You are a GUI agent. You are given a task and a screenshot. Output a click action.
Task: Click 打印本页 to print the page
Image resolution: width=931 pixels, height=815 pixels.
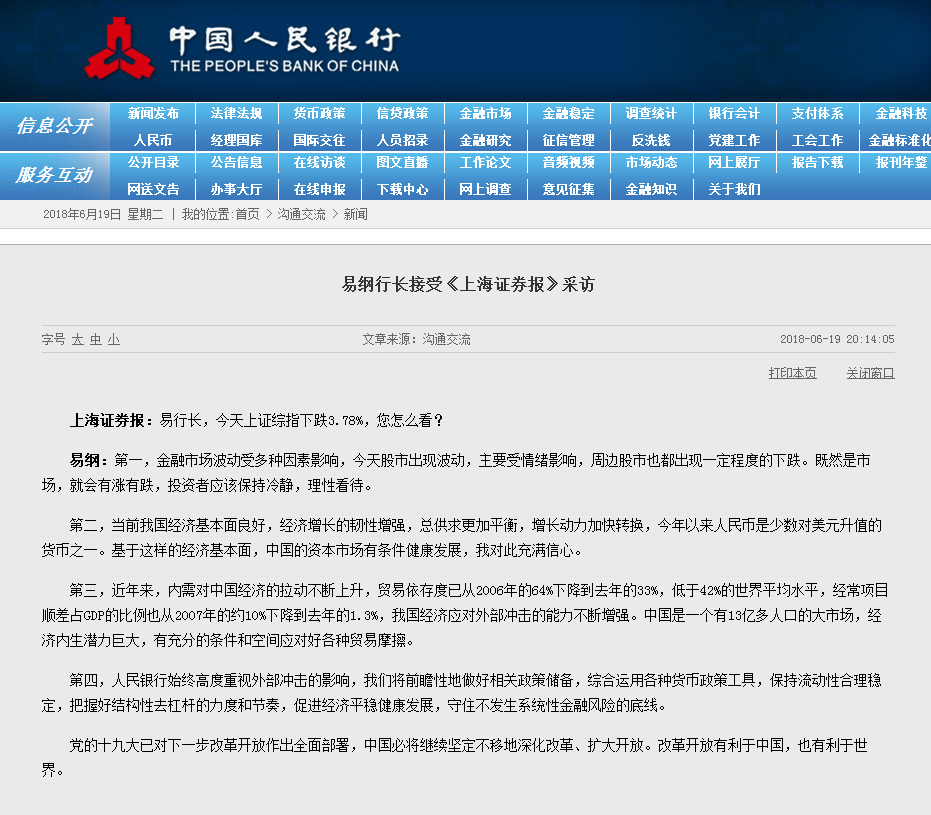point(792,373)
